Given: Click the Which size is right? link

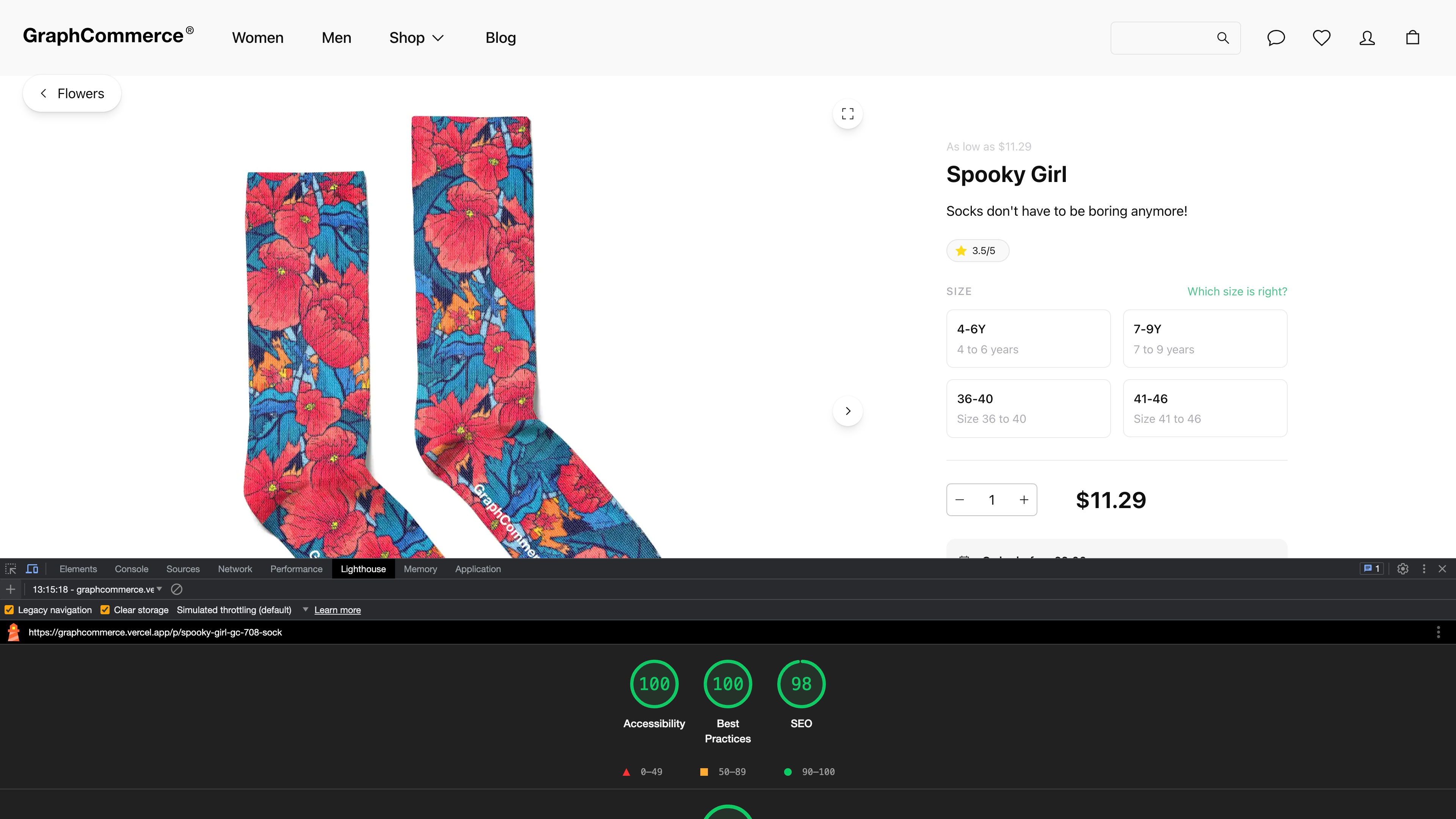Looking at the screenshot, I should [1237, 292].
